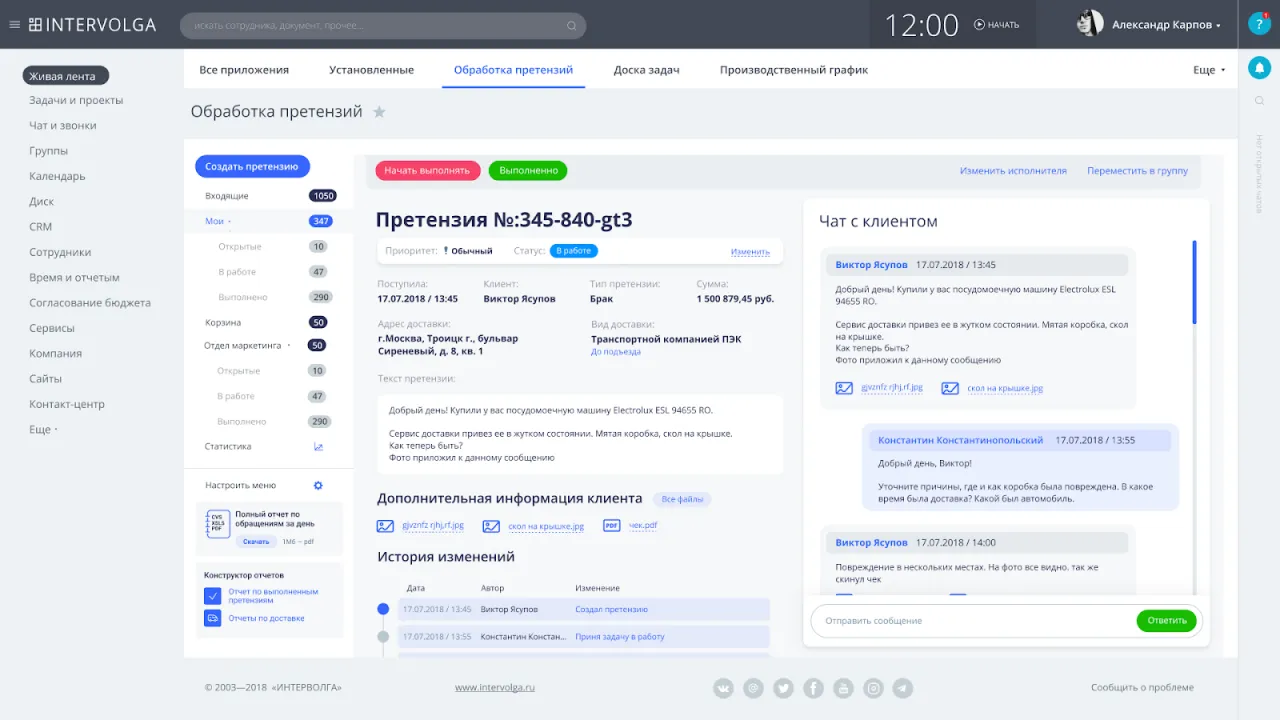Screen dimensions: 1280x720
Task: Click the chart icon next to Статистика
Action: pos(319,447)
